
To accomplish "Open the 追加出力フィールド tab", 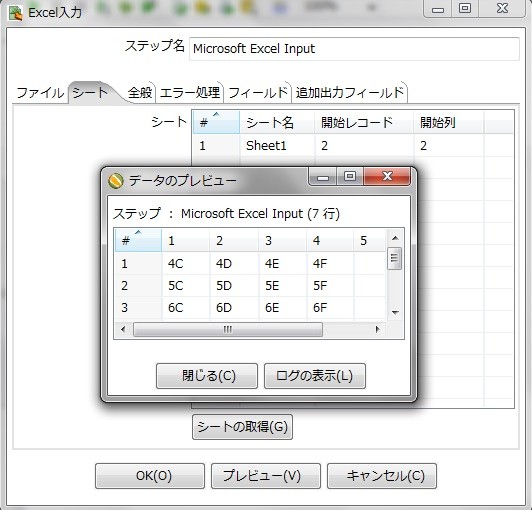I will (x=350, y=92).
